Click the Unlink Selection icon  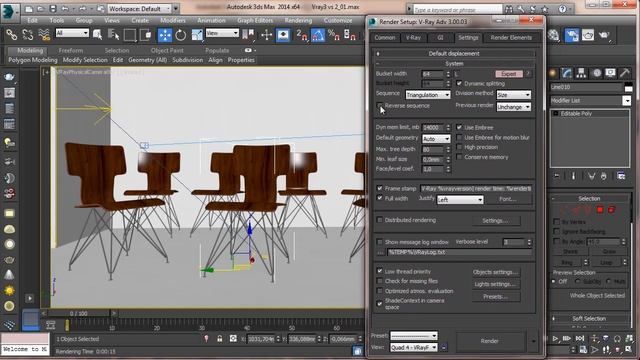coord(27,35)
